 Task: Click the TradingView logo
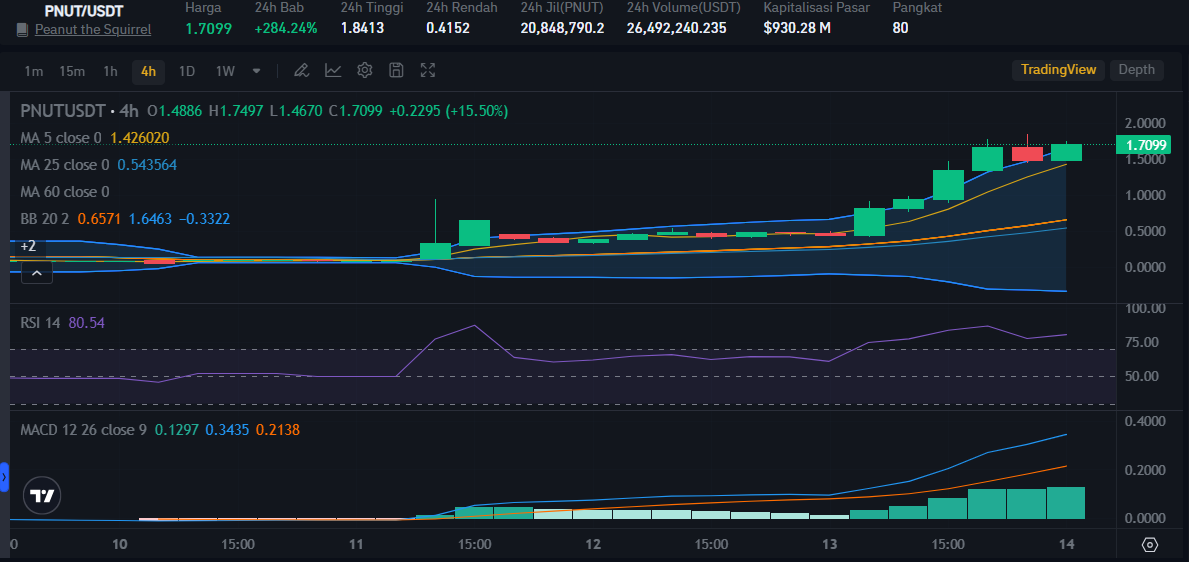click(x=42, y=496)
